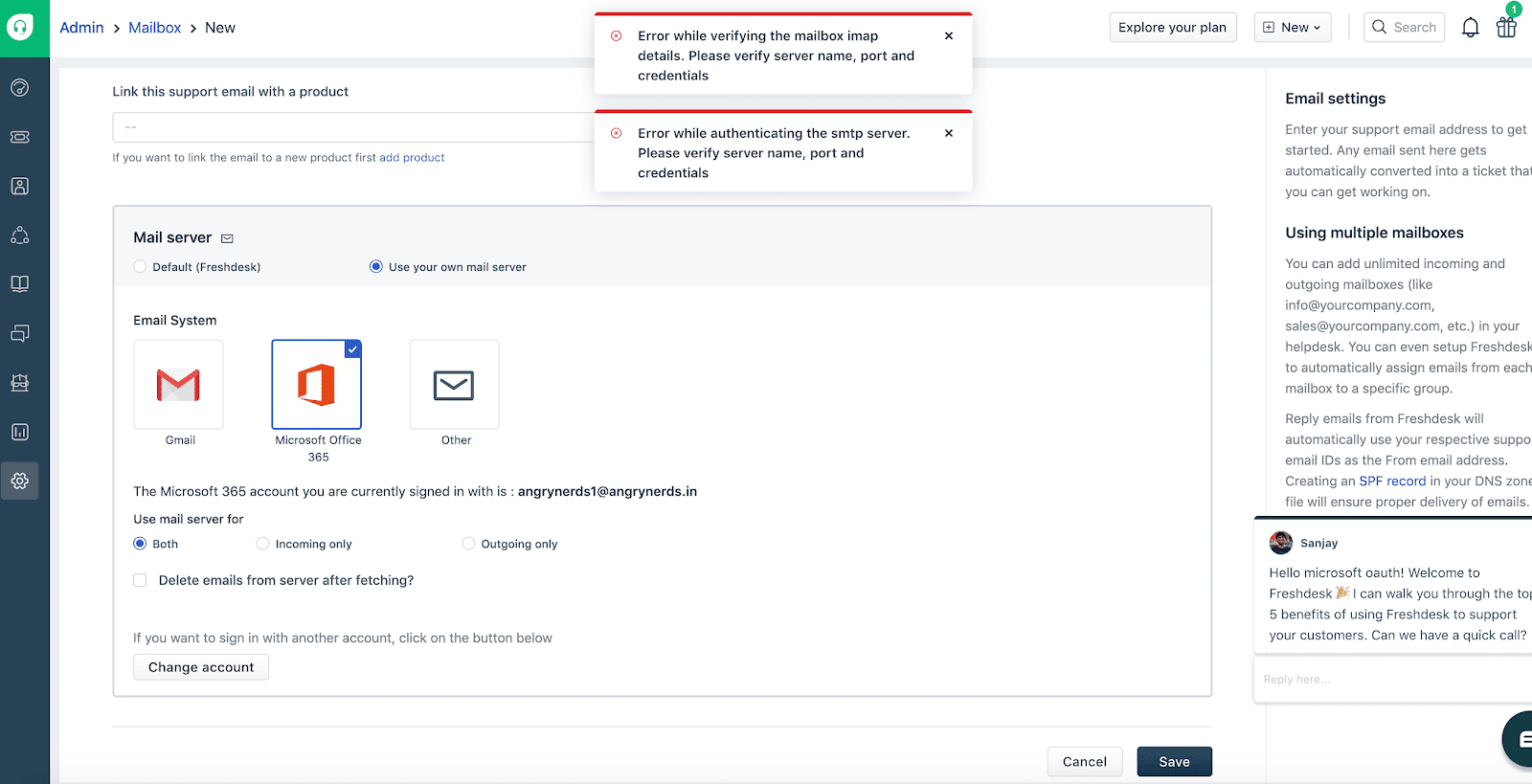Viewport: 1532px width, 784px height.
Task: Open the Dashboard sidebar icon
Action: coord(20,88)
